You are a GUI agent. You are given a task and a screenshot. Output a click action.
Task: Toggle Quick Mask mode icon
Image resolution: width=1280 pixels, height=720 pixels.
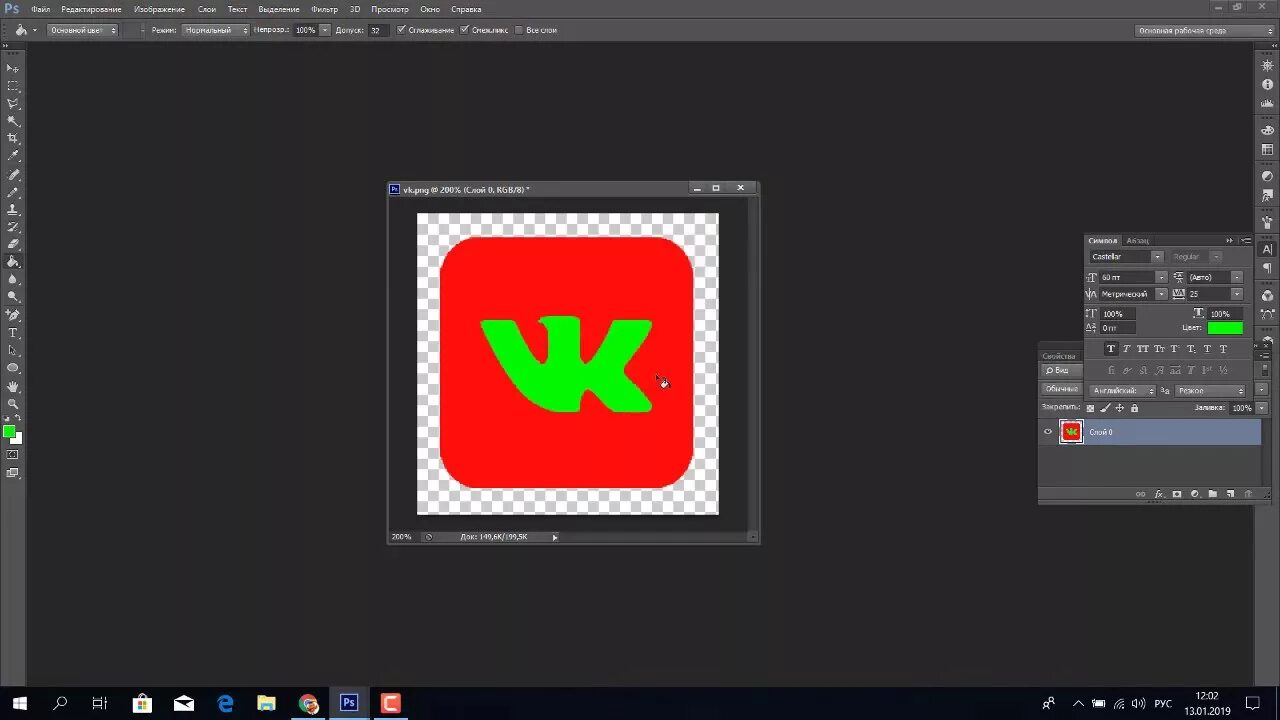(x=13, y=454)
